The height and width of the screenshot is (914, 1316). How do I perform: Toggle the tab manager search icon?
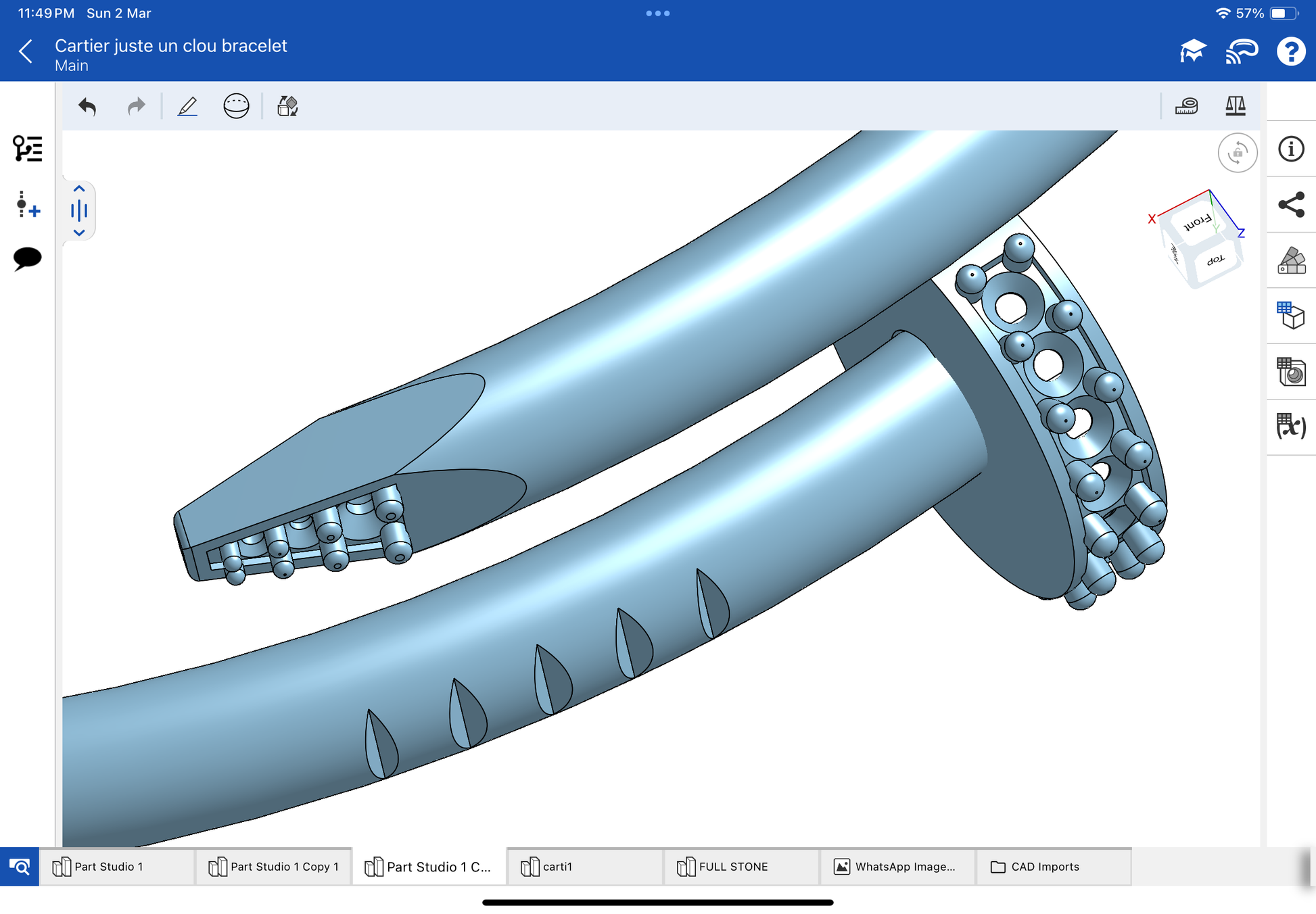click(19, 866)
